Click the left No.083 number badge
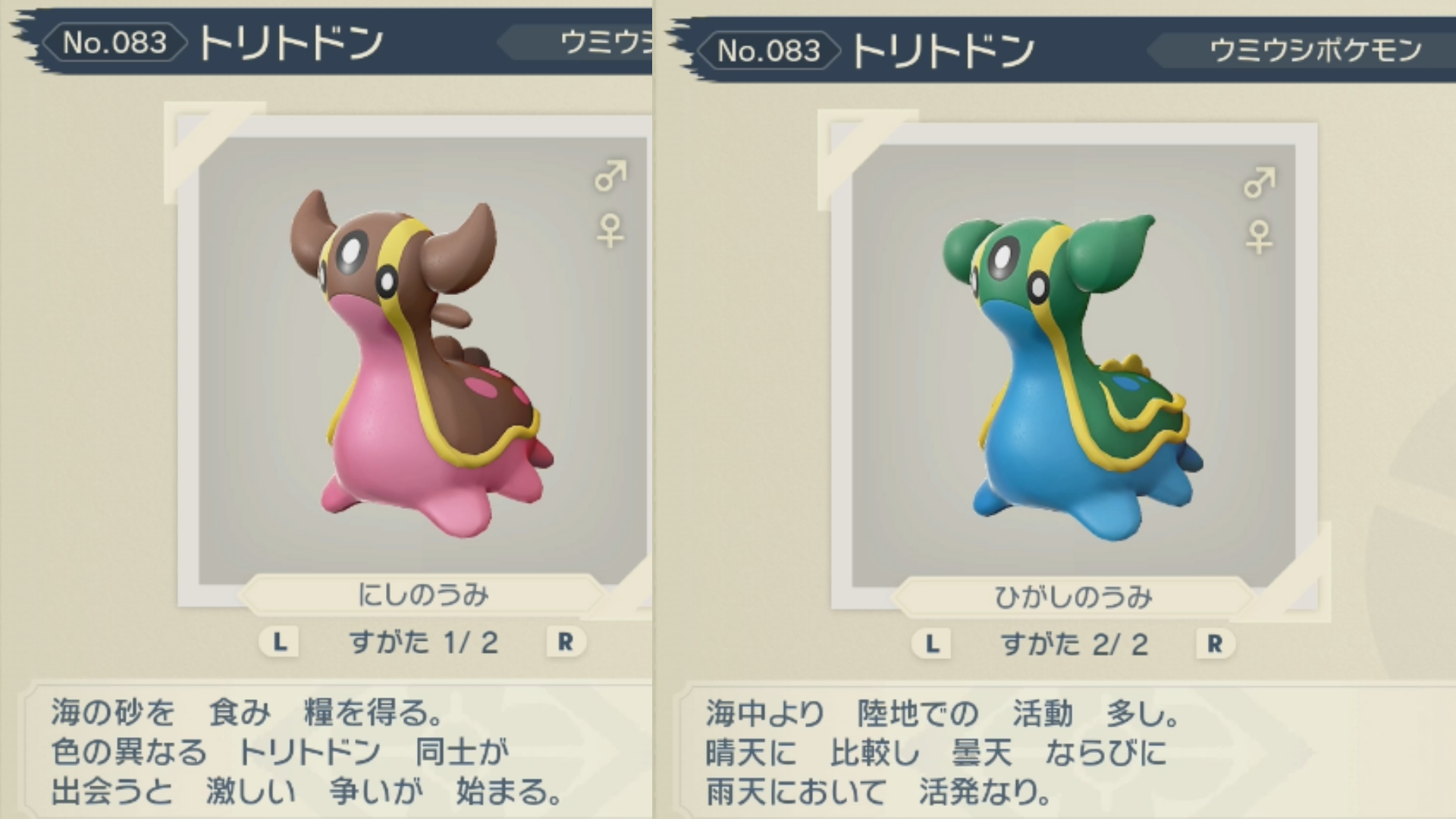The height and width of the screenshot is (819, 1456). coord(115,42)
